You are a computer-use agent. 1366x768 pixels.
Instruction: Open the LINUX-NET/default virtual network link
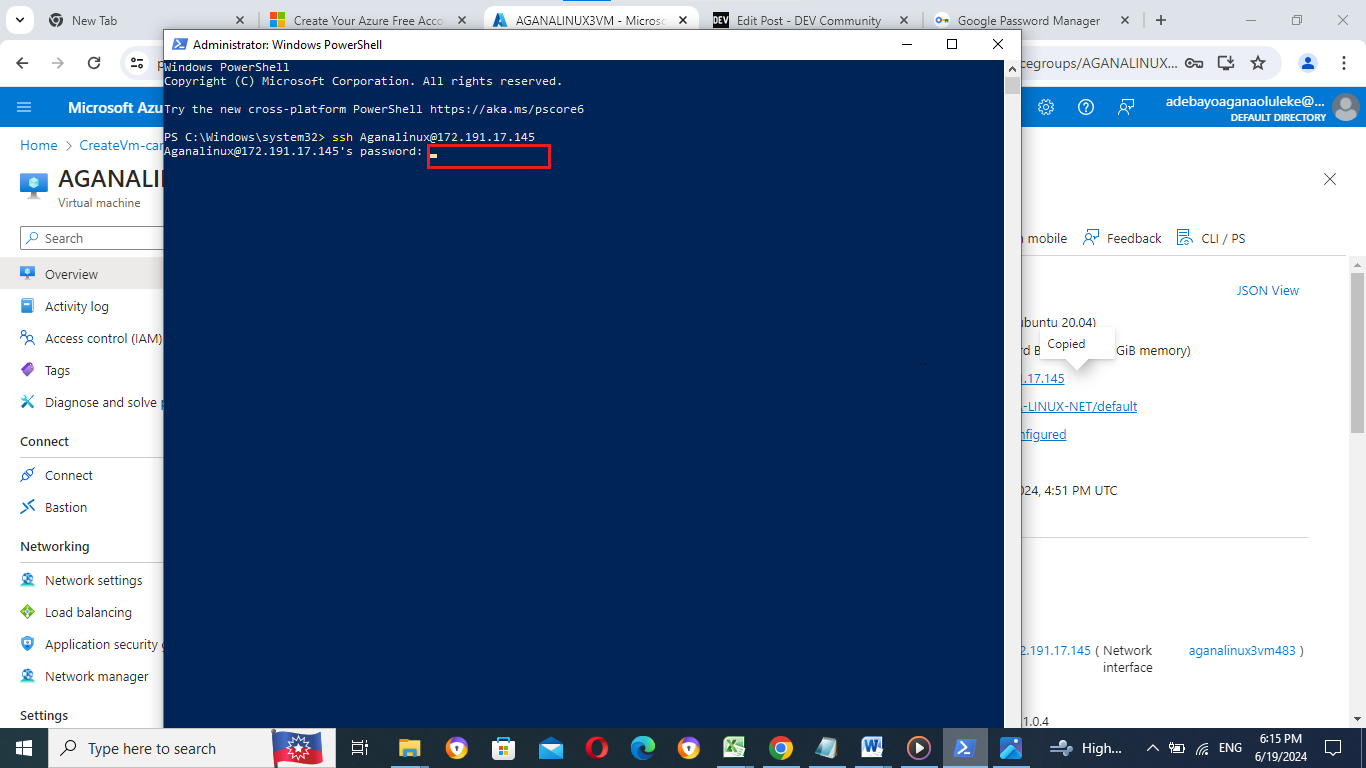pyautogui.click(x=1078, y=406)
